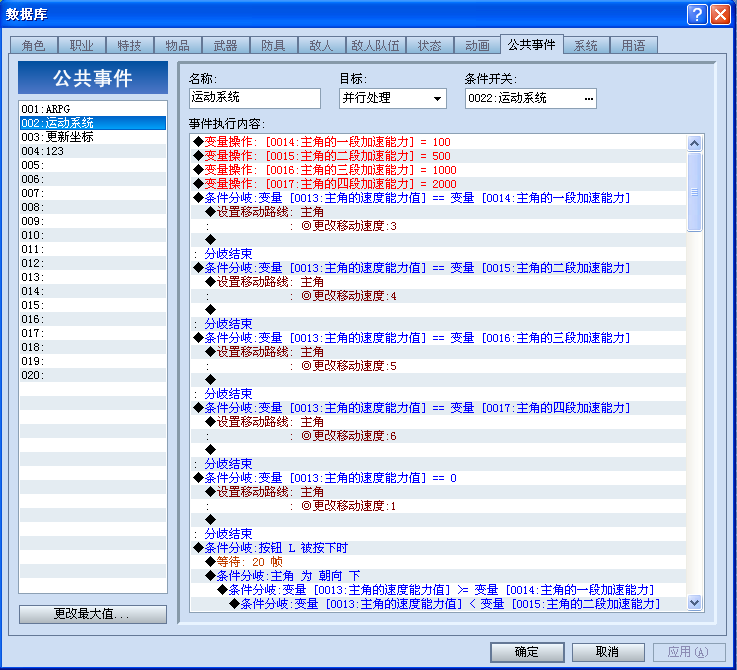Select the 更改移动速度:6 line
The height and width of the screenshot is (670, 737).
(x=438, y=436)
